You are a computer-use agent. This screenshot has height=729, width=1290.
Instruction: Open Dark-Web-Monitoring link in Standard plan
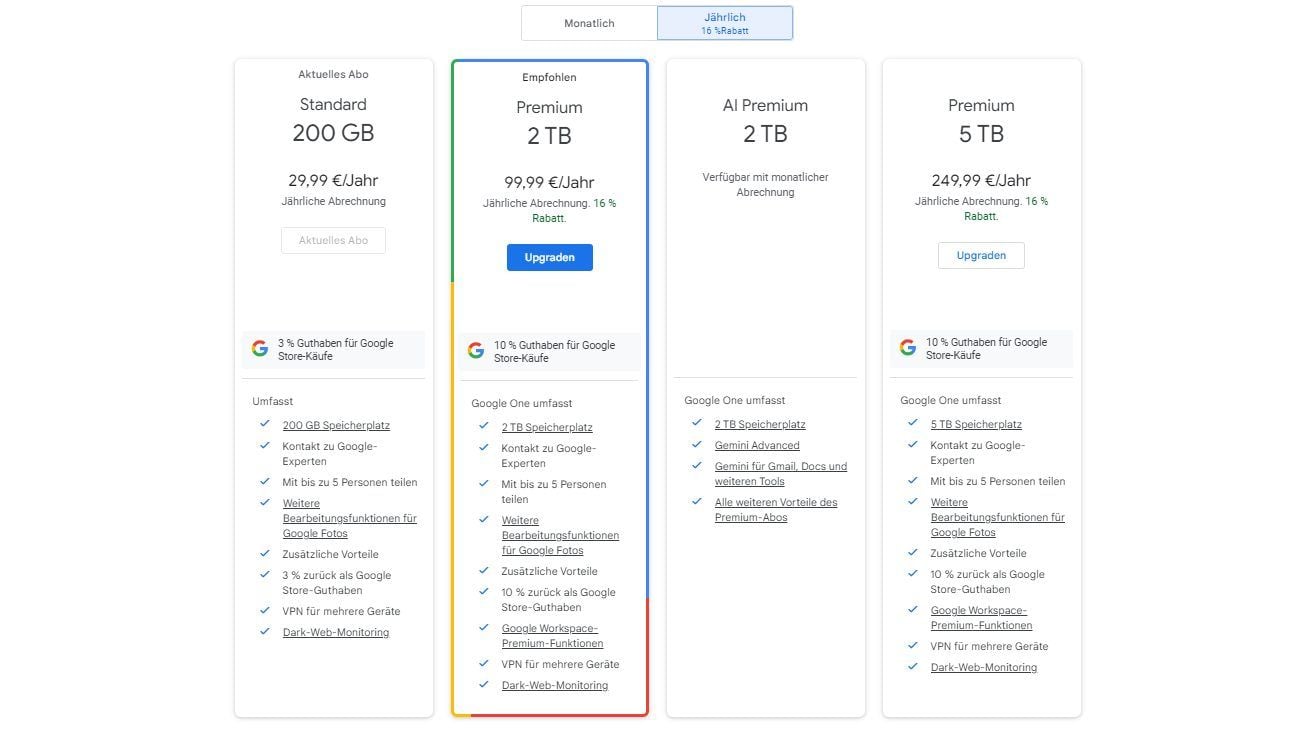[x=336, y=632]
